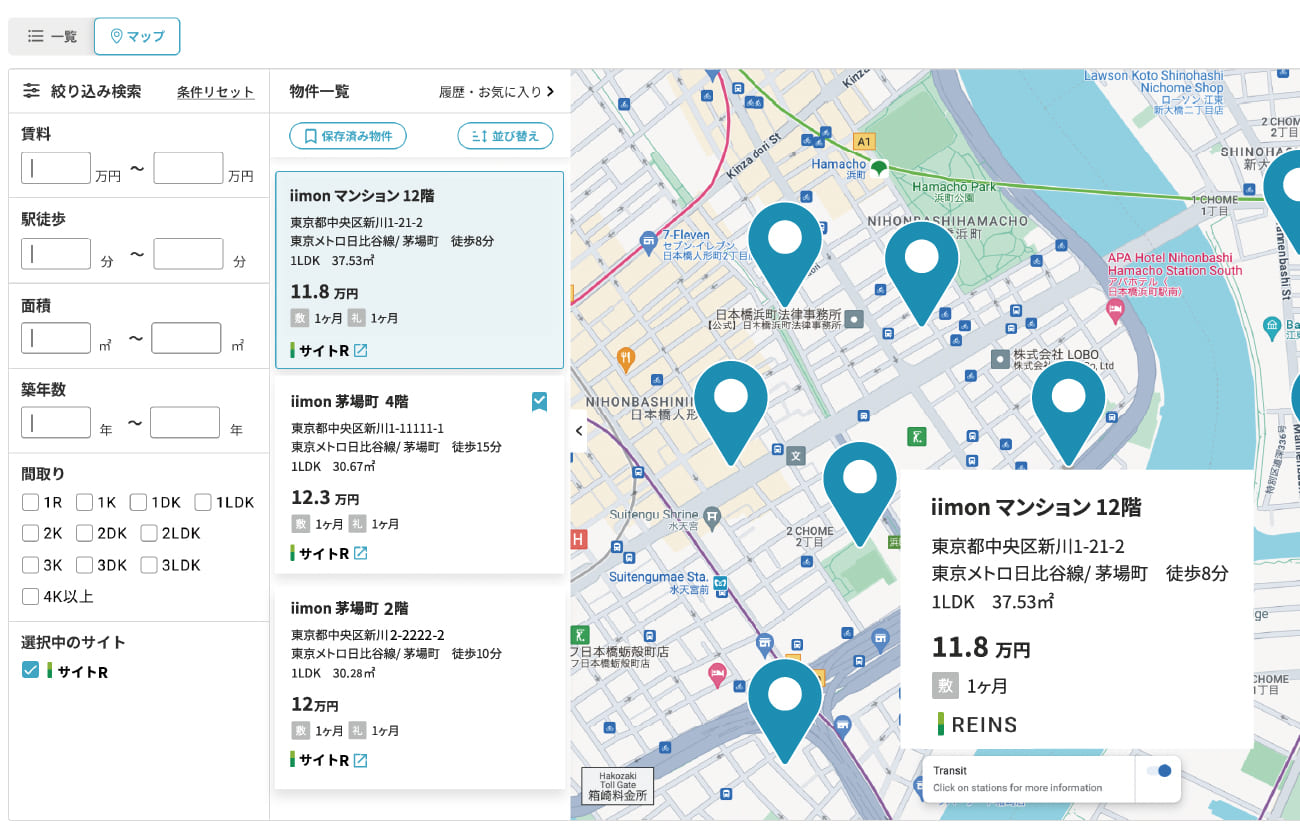Switch to the 一覧 list tab
Image resolution: width=1300 pixels, height=827 pixels.
pos(52,36)
